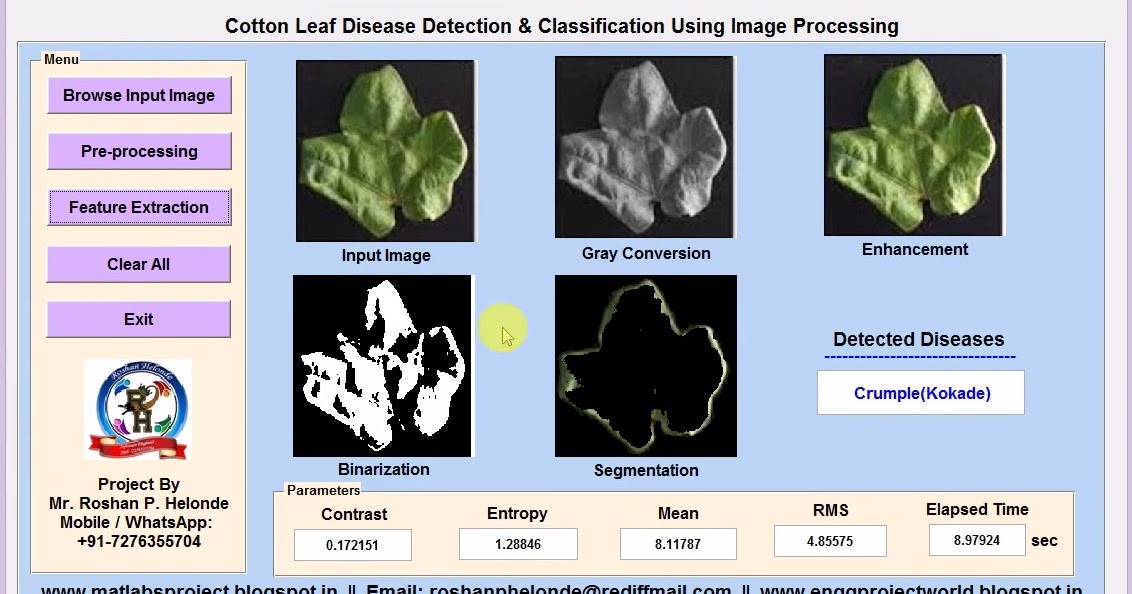The image size is (1132, 594).
Task: Click the Gray Conversion image preview
Action: click(x=644, y=146)
